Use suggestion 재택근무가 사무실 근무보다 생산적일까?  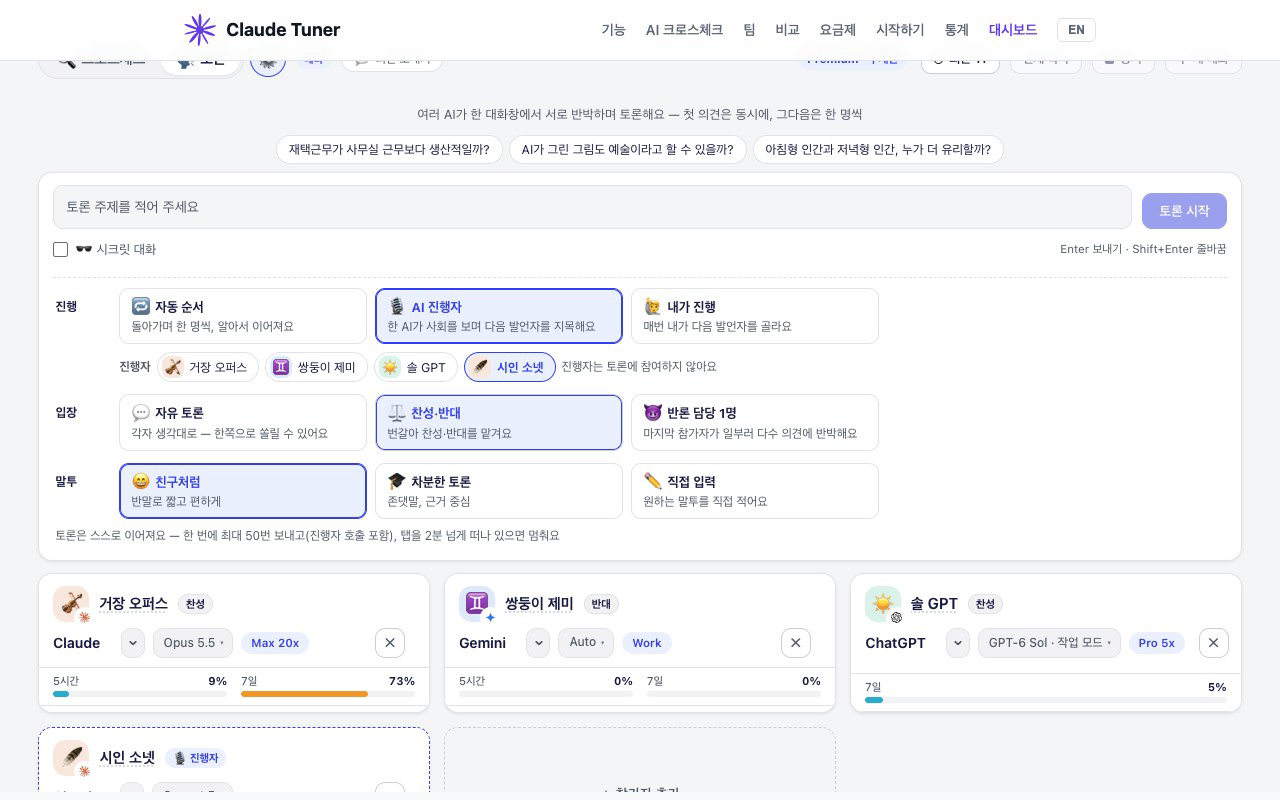(389, 150)
